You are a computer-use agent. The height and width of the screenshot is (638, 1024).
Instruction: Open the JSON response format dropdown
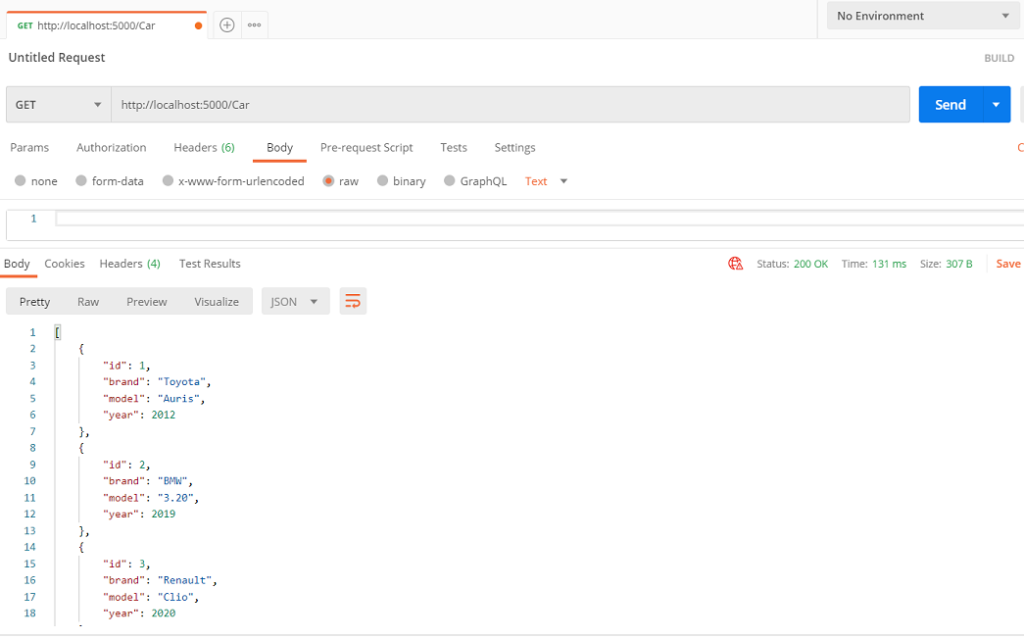(295, 301)
